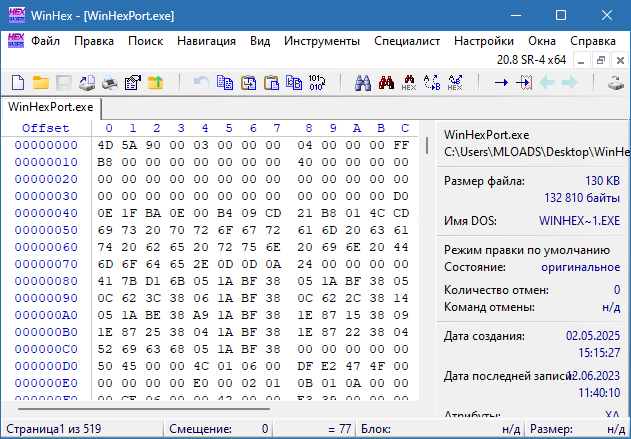Restore the inner document window
The width and height of the screenshot is (631, 439).
[601, 61]
